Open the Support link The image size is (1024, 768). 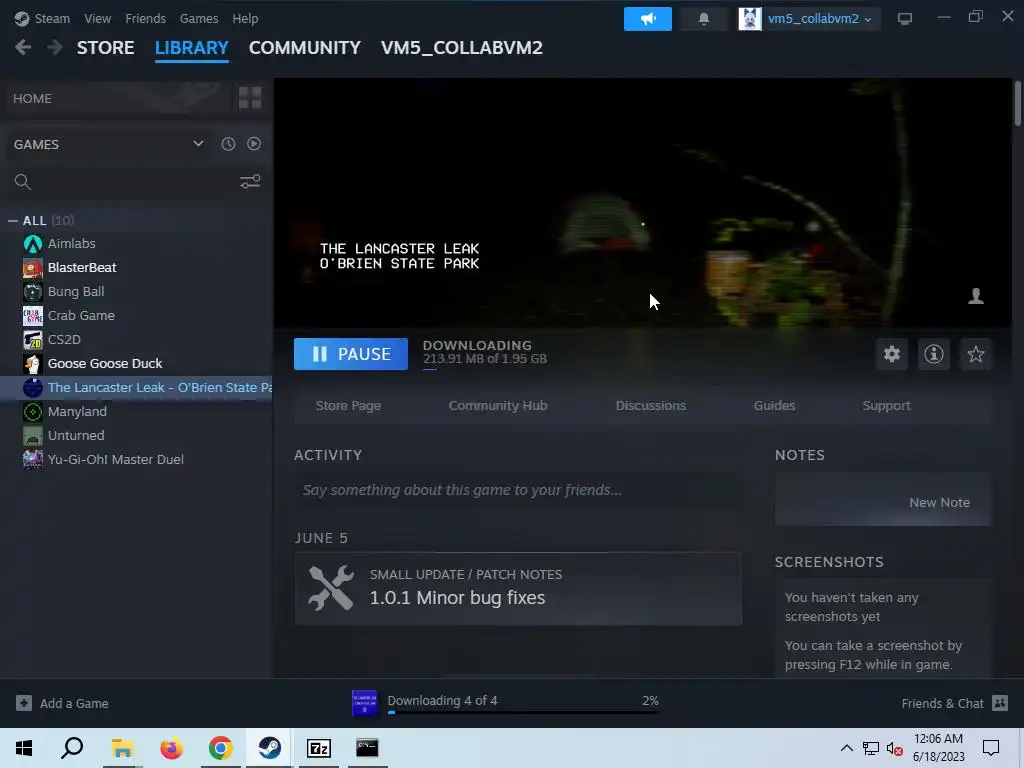tap(886, 406)
